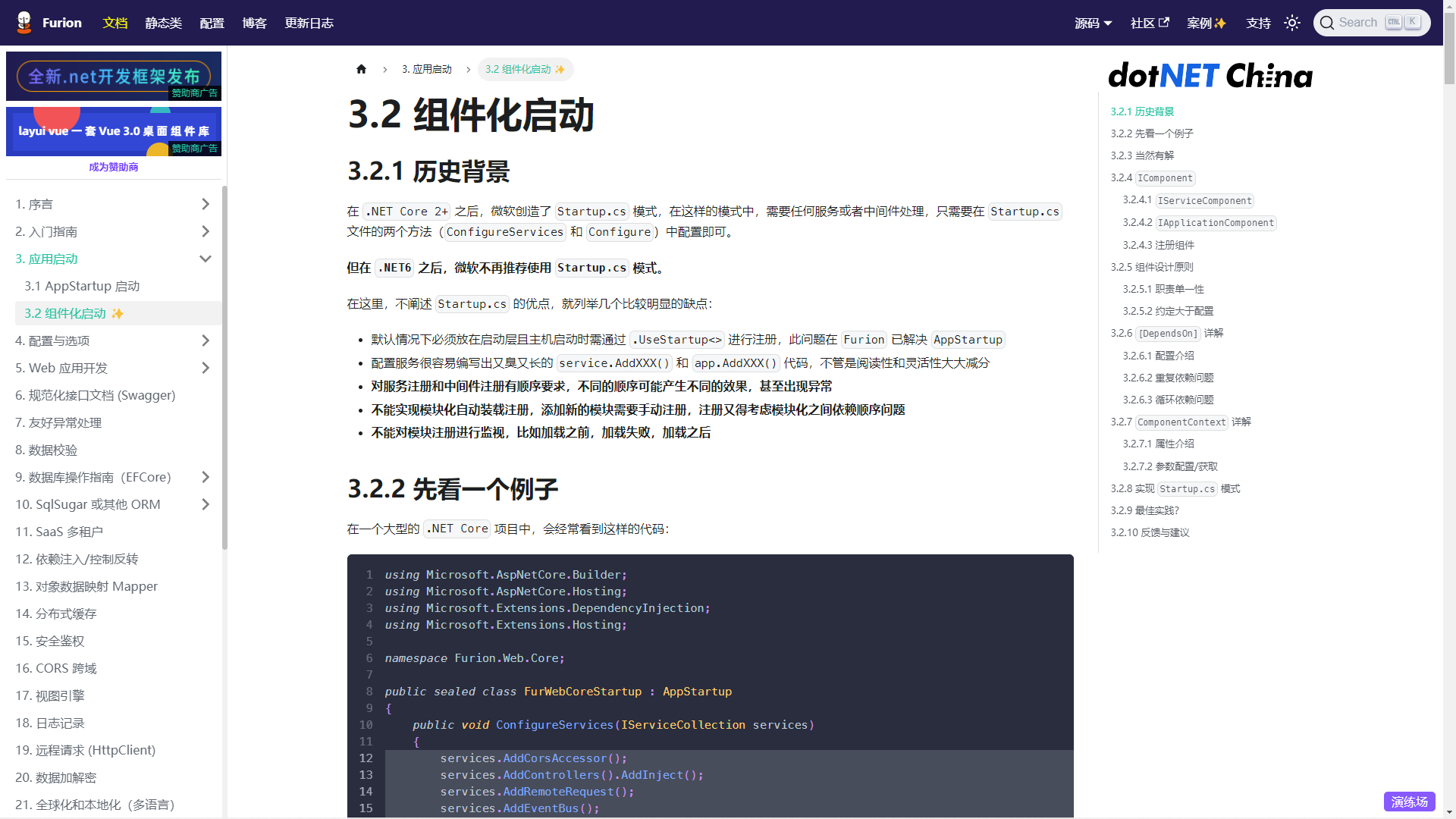Jump to 3.2.5 组件设计原则 in TOC
This screenshot has height=819, width=1456.
[x=1152, y=267]
